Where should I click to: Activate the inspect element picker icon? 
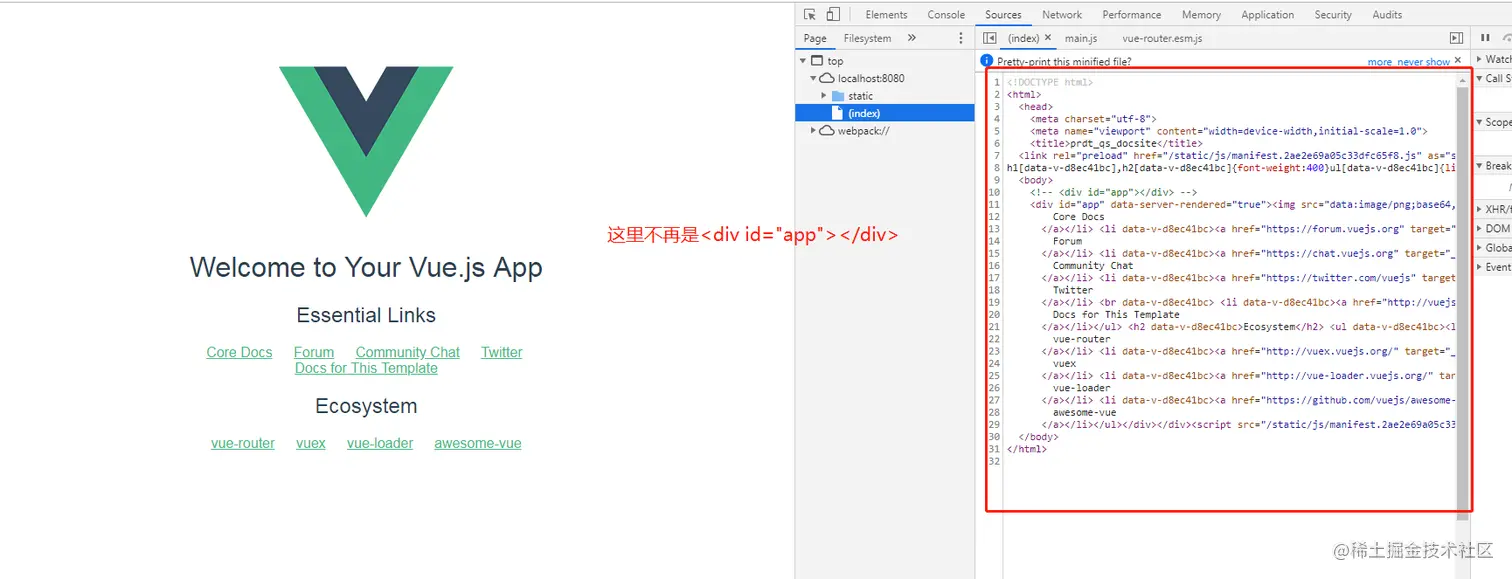click(810, 15)
